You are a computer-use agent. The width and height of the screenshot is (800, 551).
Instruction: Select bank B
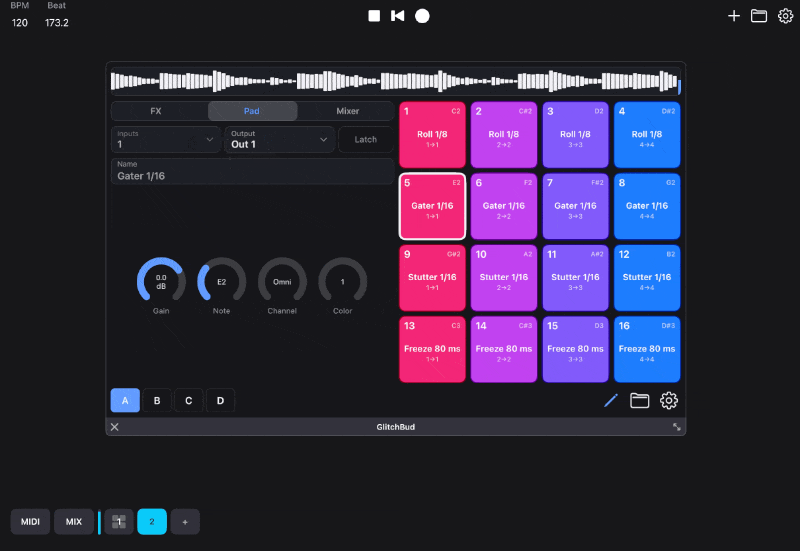coord(157,400)
